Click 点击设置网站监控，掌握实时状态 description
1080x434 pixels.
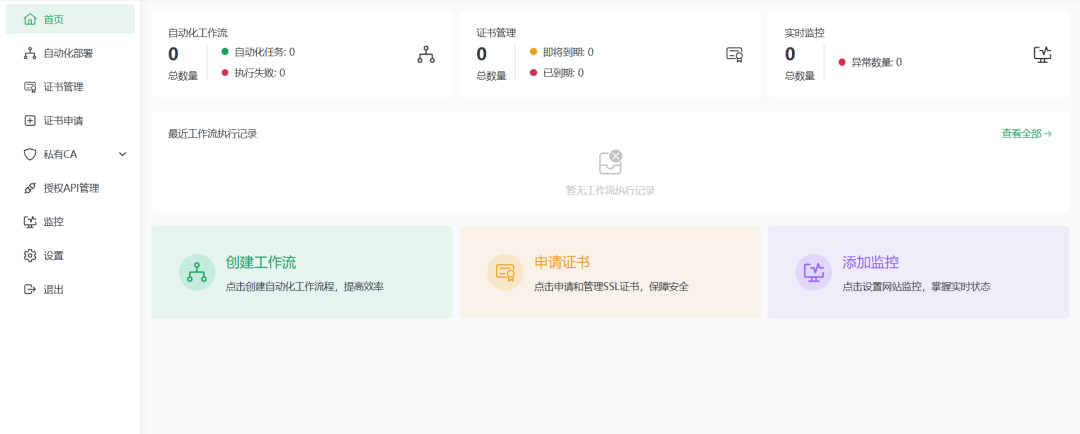click(917, 287)
